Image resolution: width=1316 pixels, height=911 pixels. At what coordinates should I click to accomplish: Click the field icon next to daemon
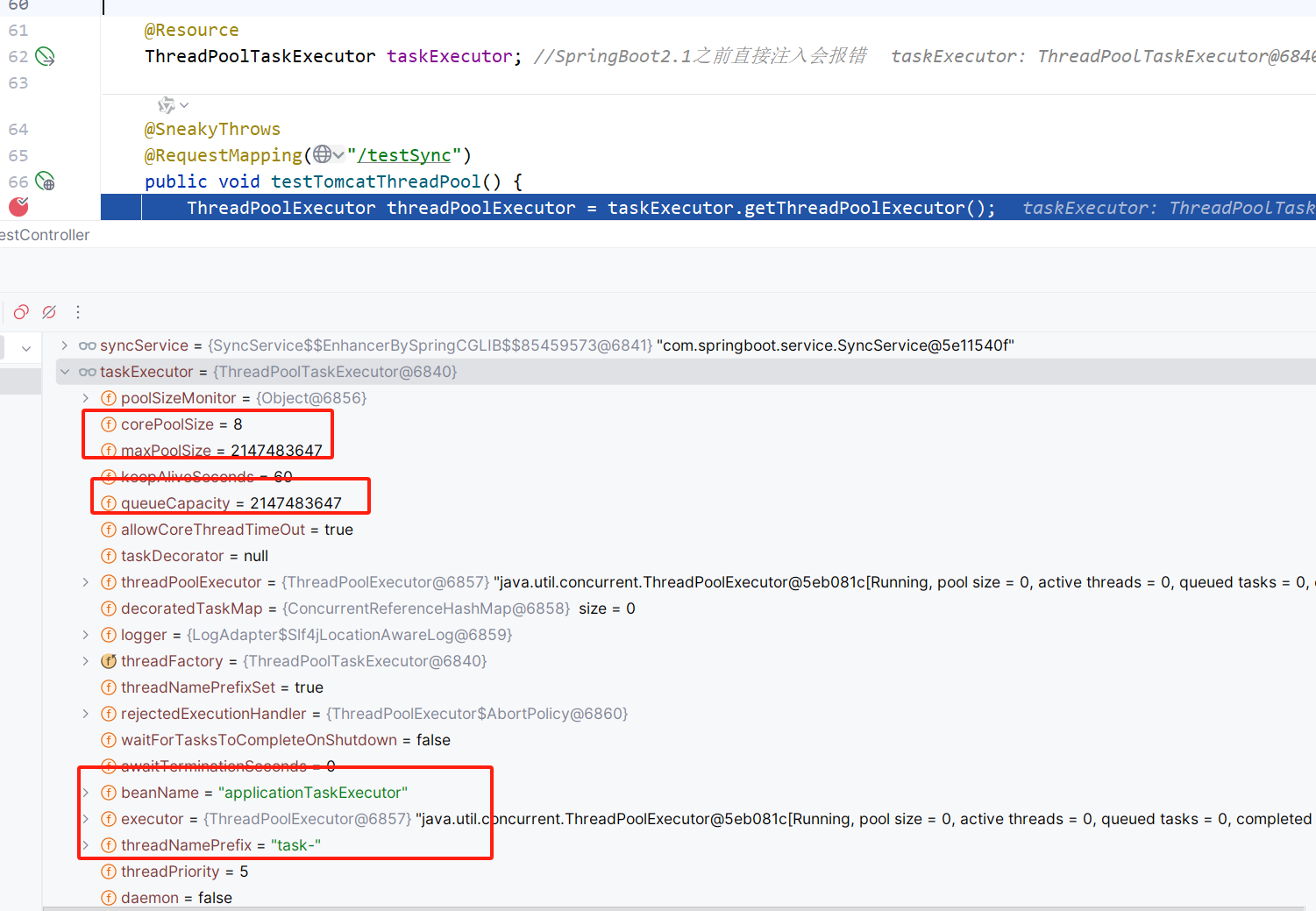click(109, 897)
